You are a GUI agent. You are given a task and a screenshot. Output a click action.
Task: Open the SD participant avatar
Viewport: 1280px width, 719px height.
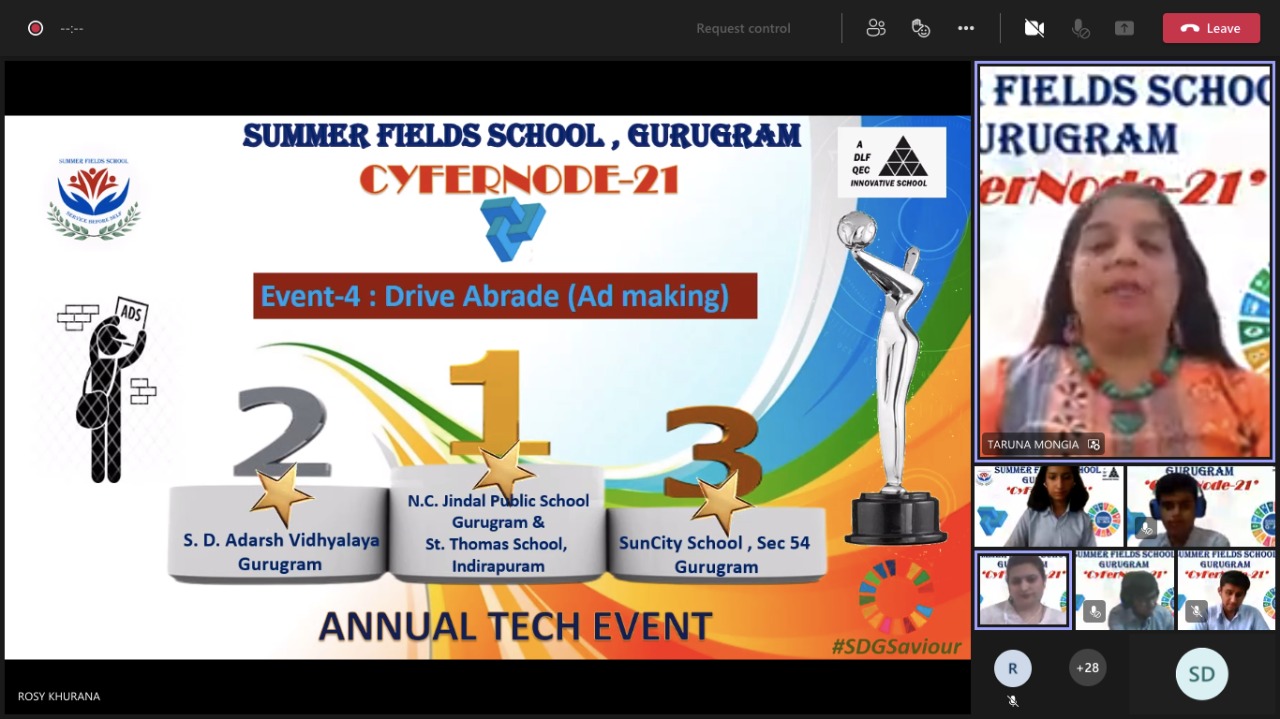click(1201, 674)
